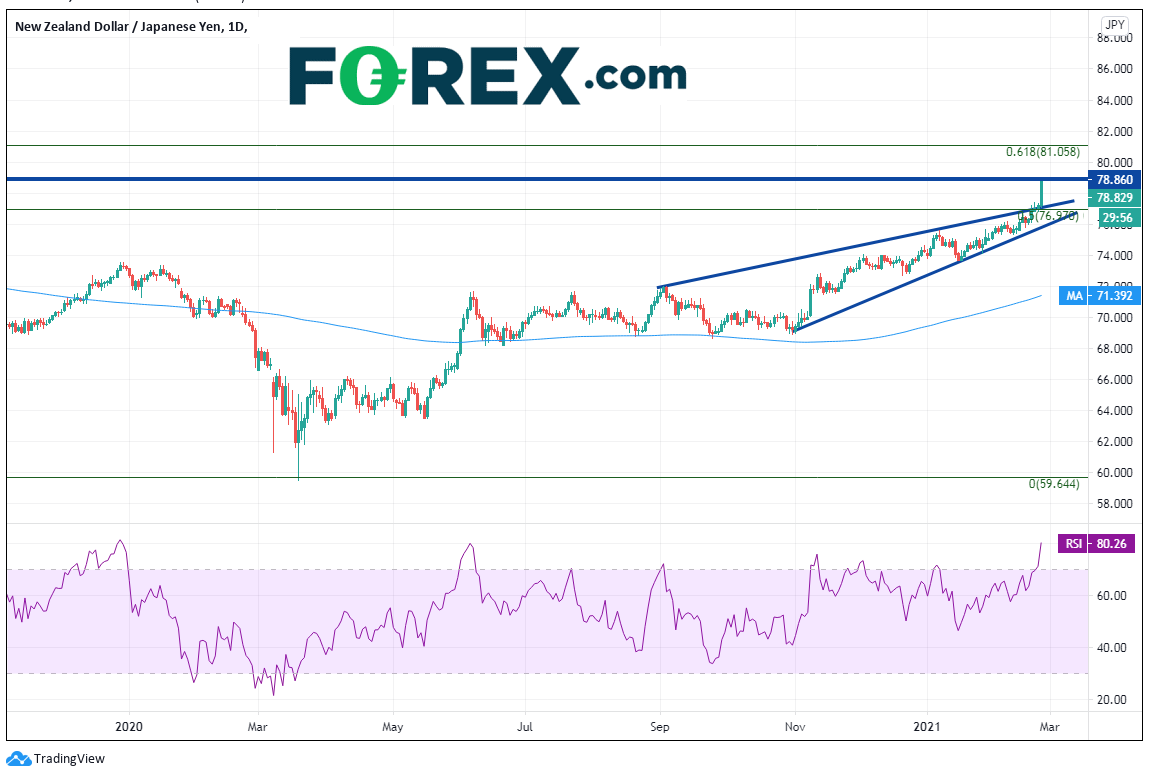
Task: Click the RSI value 80.26
Action: tap(1112, 544)
